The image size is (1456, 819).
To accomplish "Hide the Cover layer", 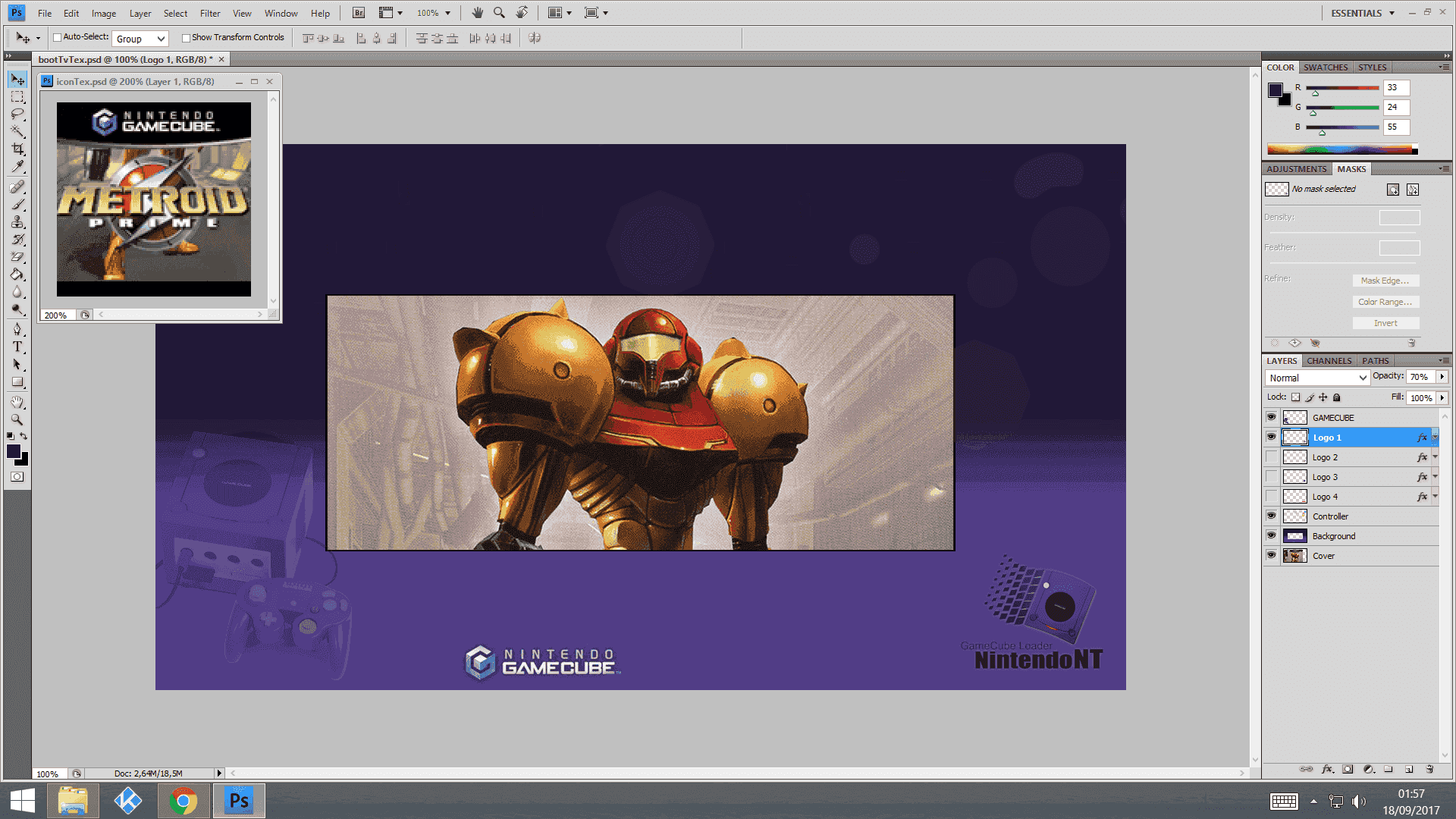I will pyautogui.click(x=1272, y=555).
